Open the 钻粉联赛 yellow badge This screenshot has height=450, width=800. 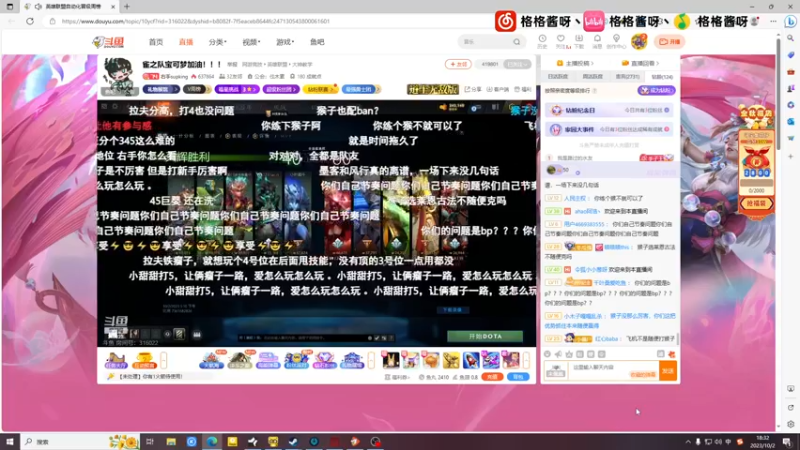coord(320,89)
